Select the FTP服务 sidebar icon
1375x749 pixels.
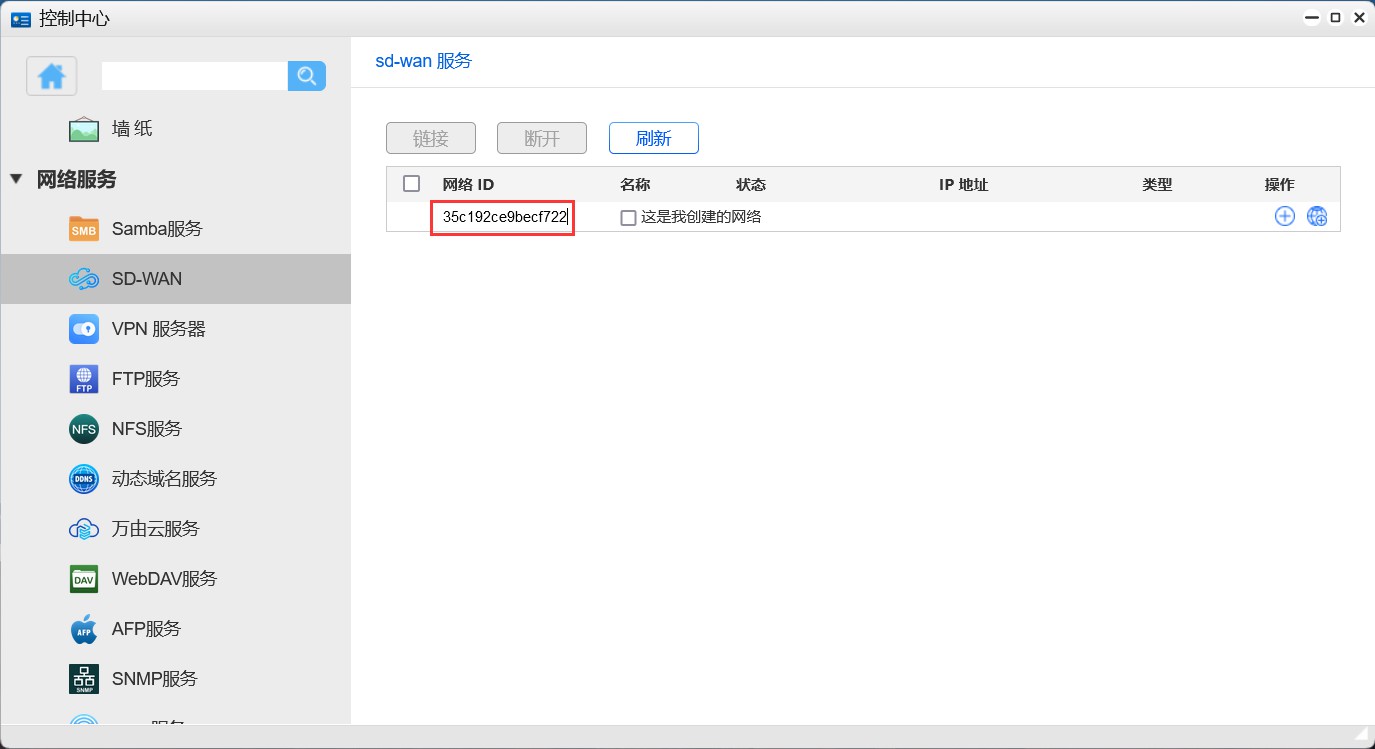[83, 378]
